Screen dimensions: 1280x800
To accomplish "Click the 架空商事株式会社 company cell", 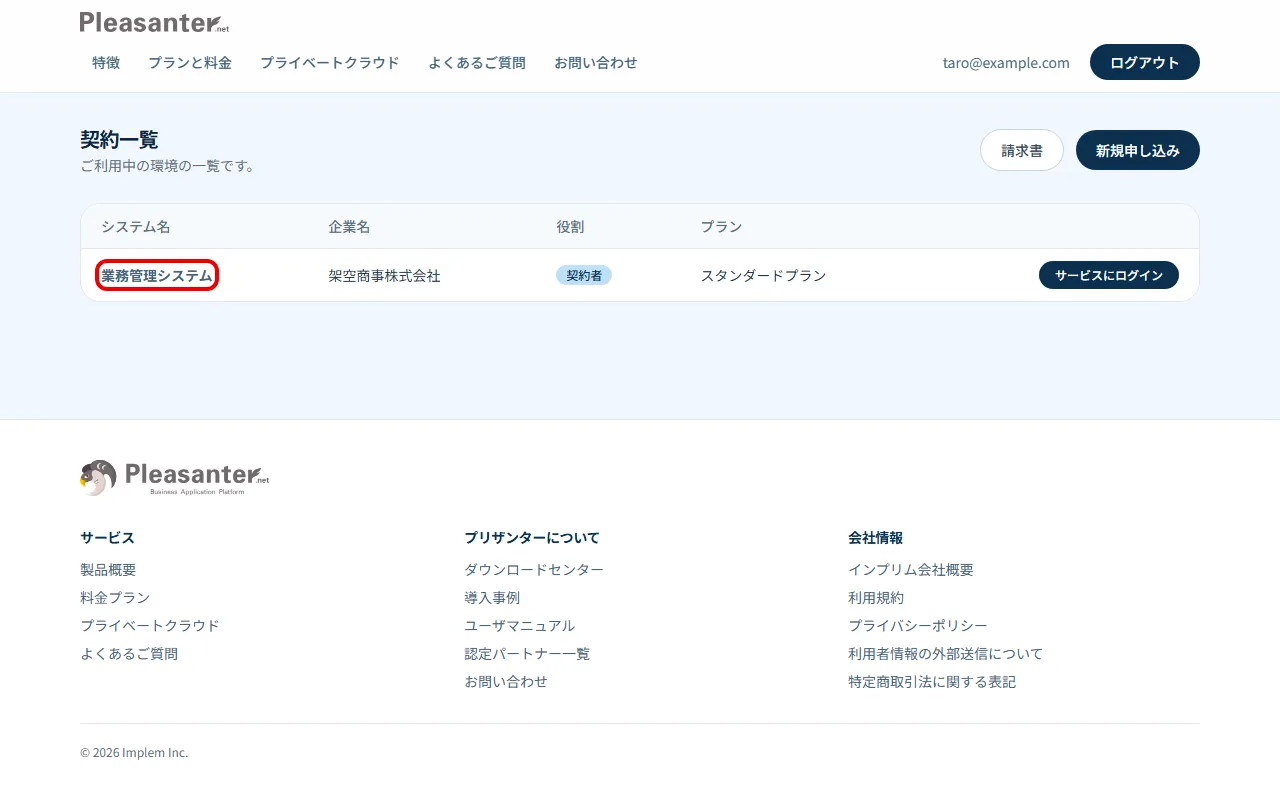I will pyautogui.click(x=384, y=275).
